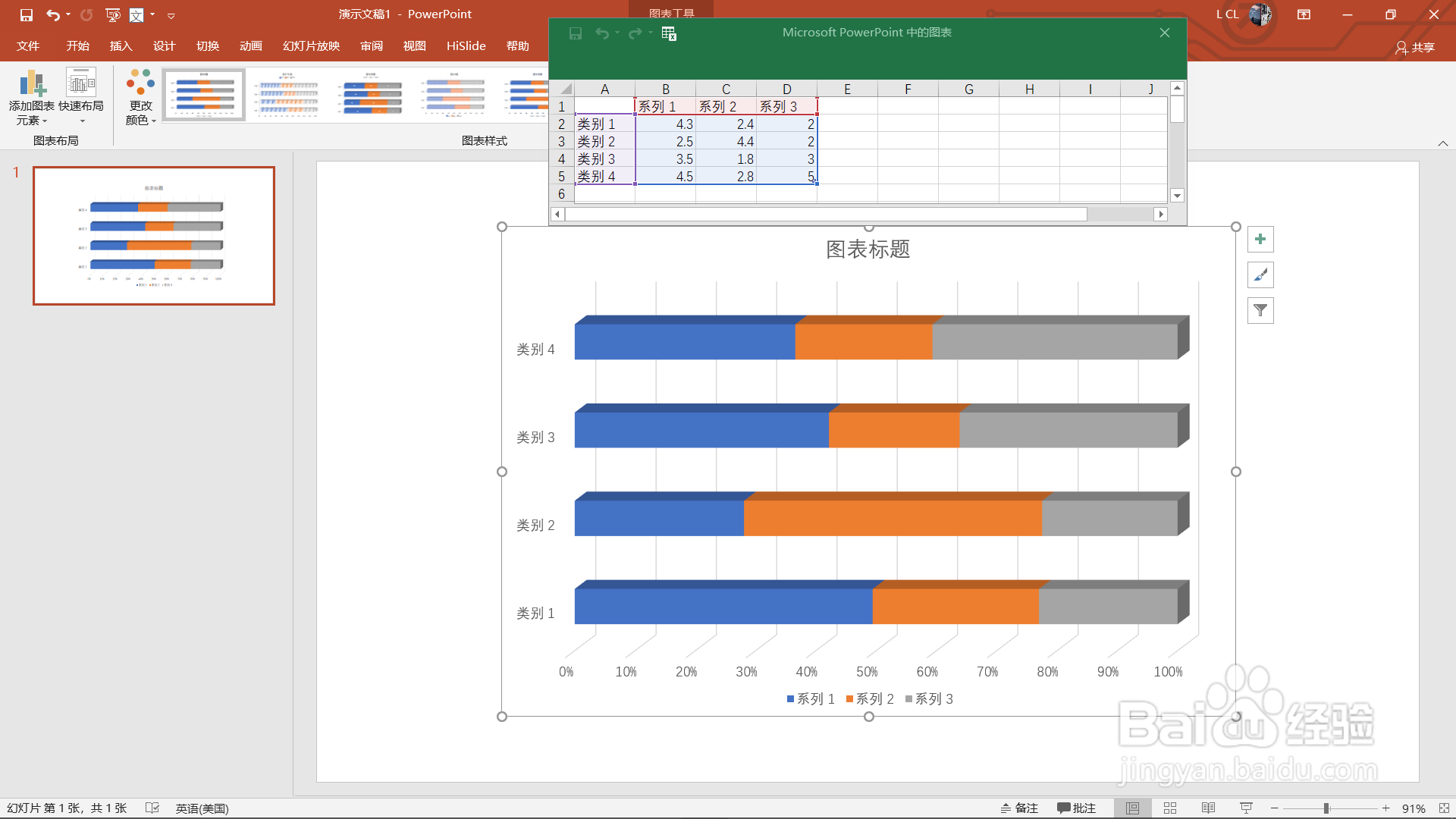Open the undo history dropdown arrow
The height and width of the screenshot is (819, 1456).
click(x=68, y=14)
